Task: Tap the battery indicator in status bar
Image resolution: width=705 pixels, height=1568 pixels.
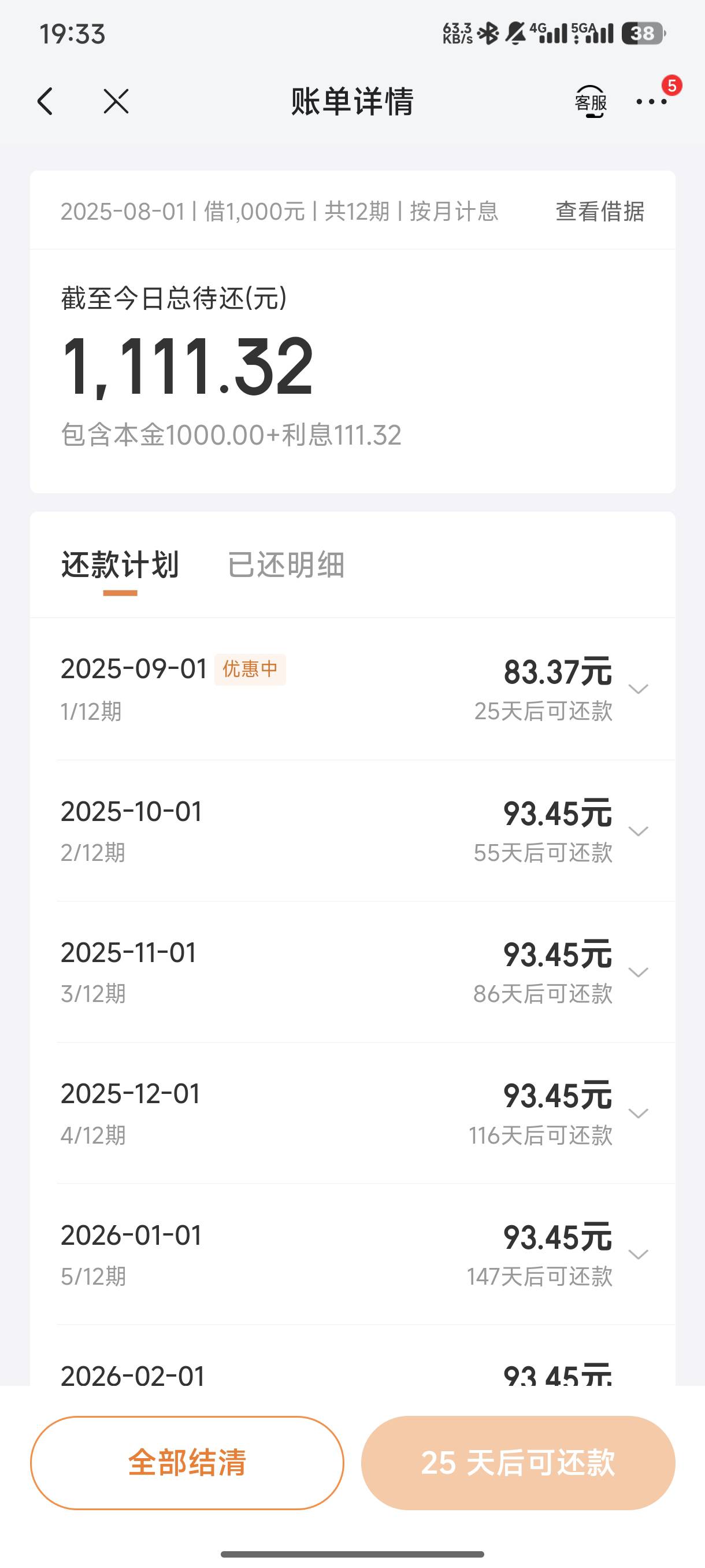Action: point(644,34)
